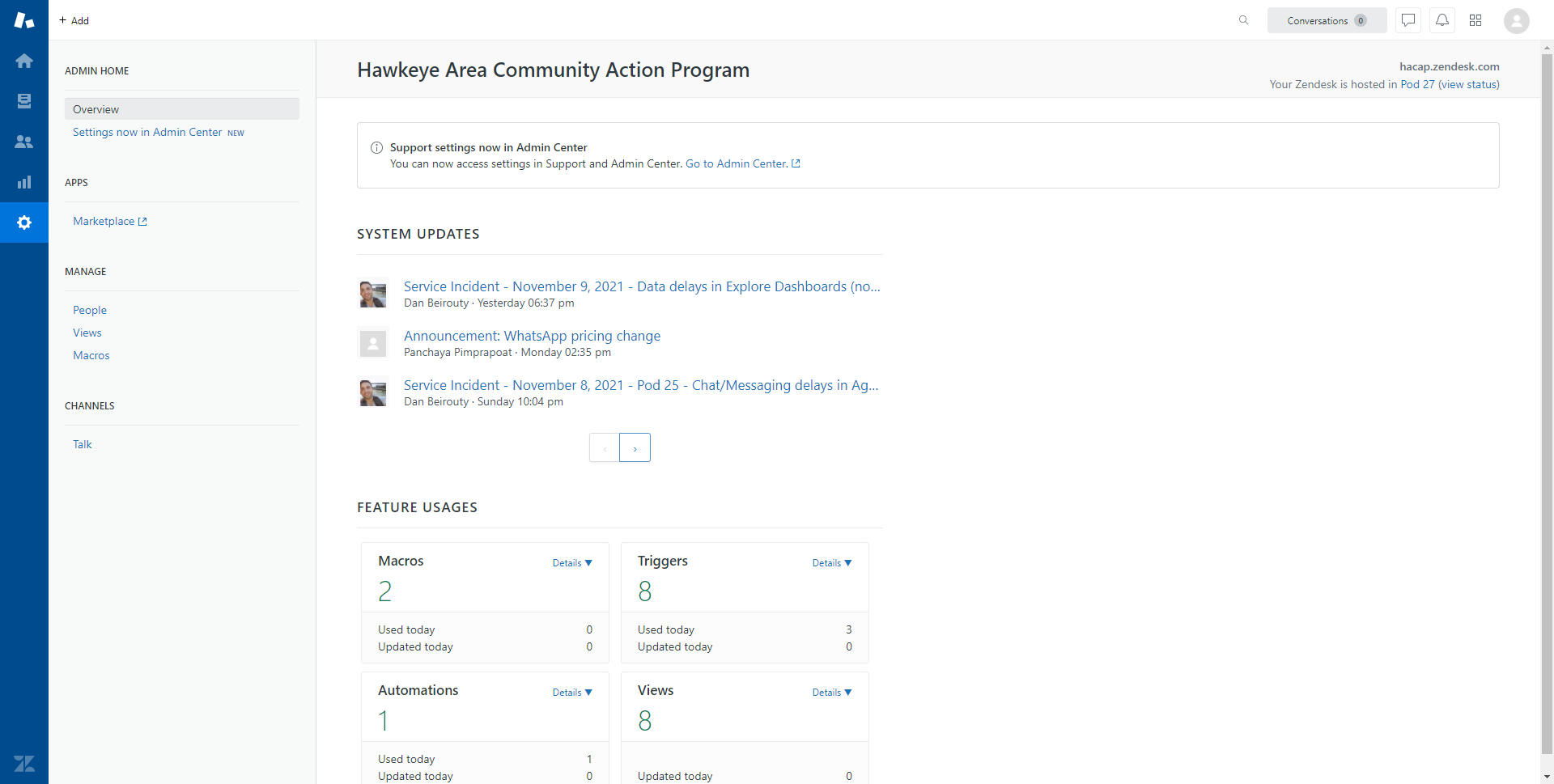Click the search magnifier icon

point(1243,20)
